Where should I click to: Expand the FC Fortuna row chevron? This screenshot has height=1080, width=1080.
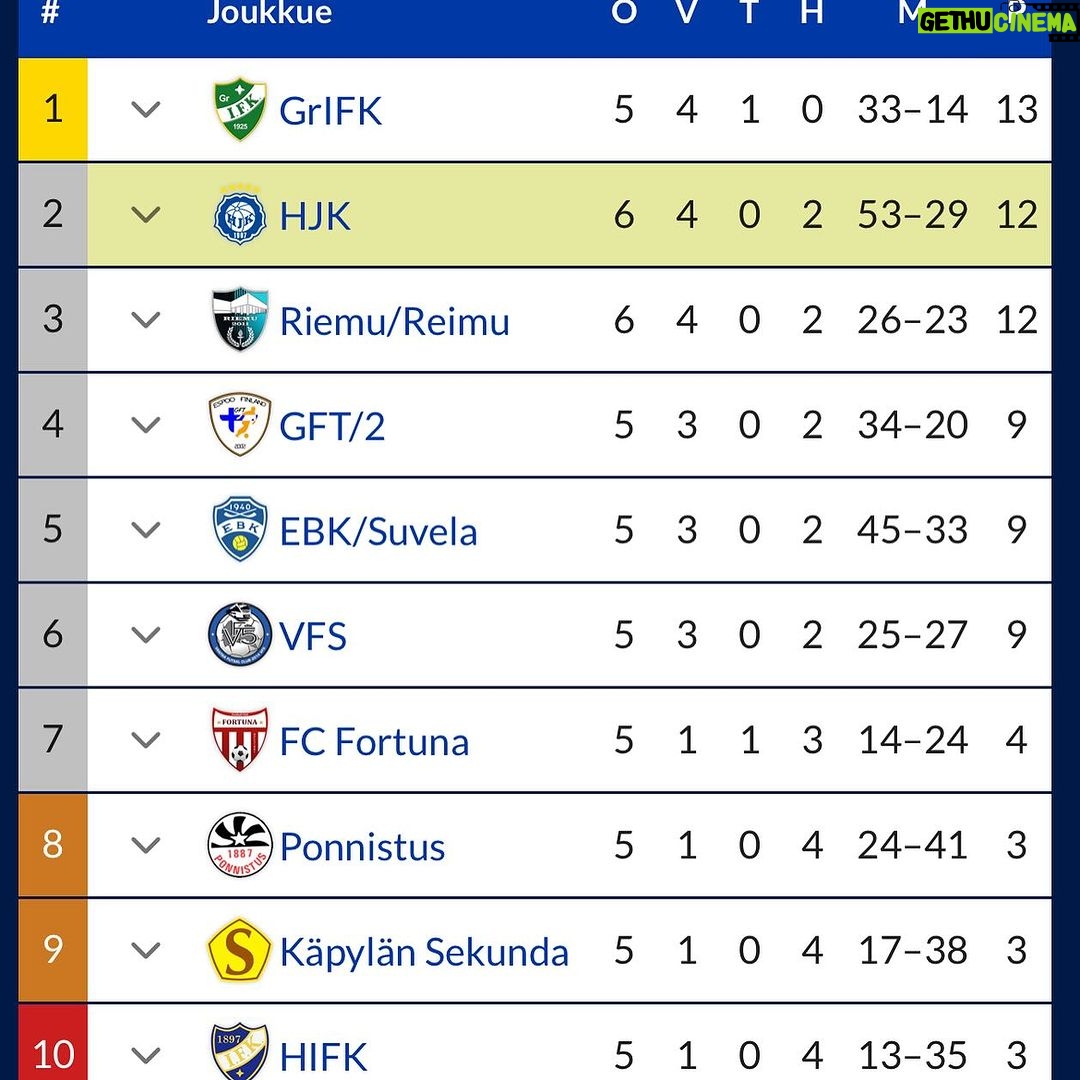[145, 740]
